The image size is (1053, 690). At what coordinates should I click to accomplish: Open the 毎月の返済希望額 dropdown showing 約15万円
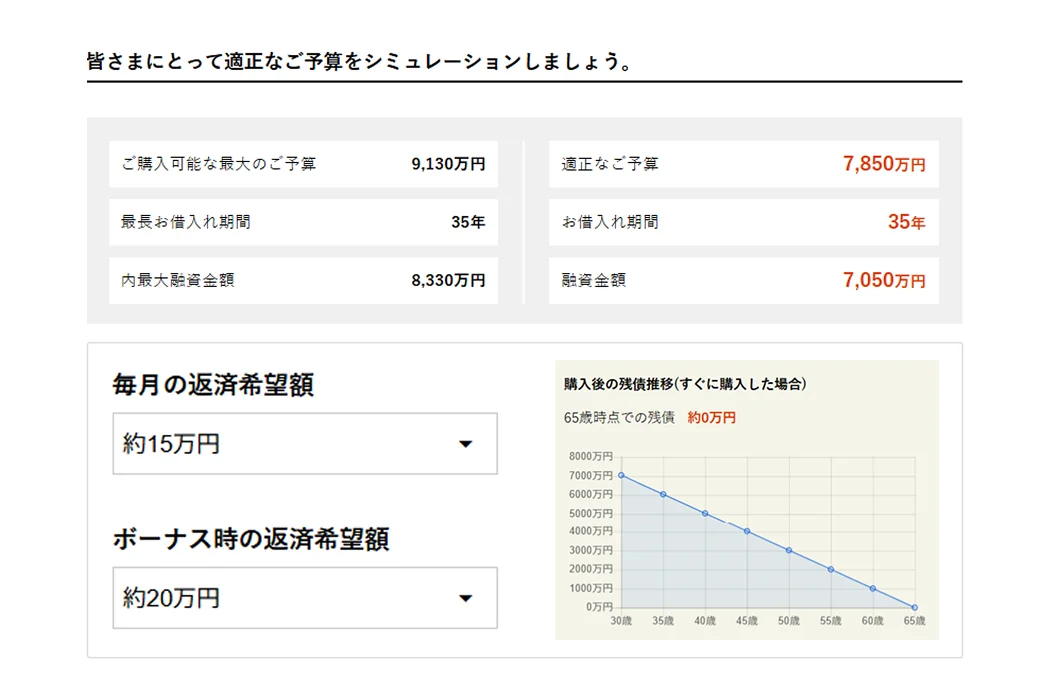[304, 444]
